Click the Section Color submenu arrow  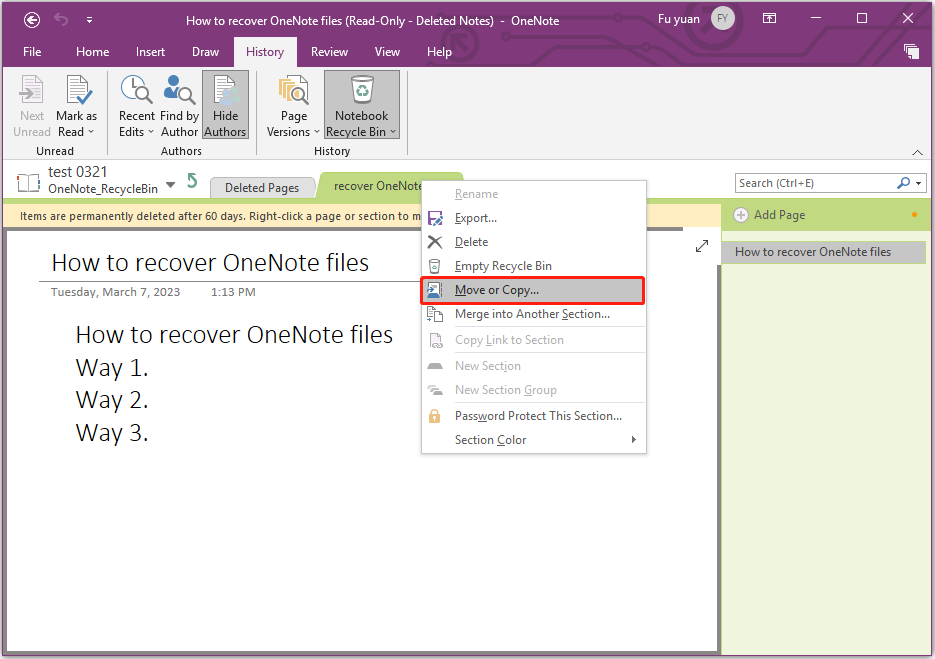tap(633, 440)
